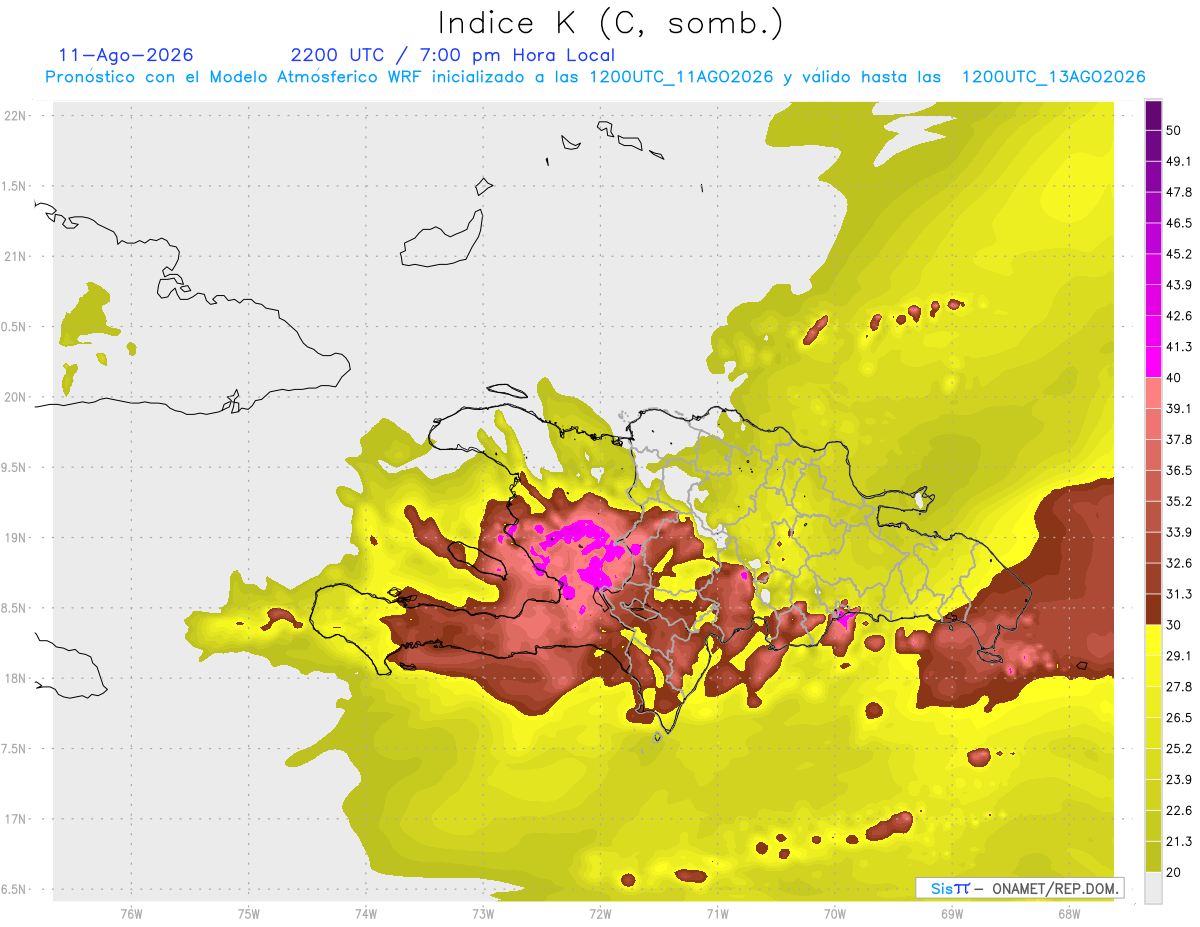Viewport: 1200px width, 927px height.
Task: Click the longitude tick "68W"
Action: point(1069,913)
